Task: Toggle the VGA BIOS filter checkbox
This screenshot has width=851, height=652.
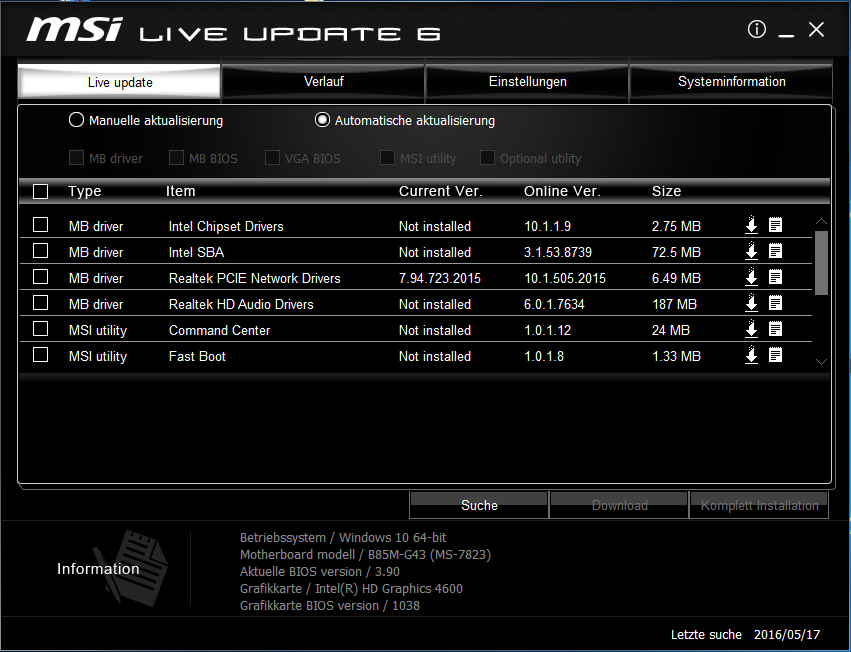Action: [x=272, y=158]
